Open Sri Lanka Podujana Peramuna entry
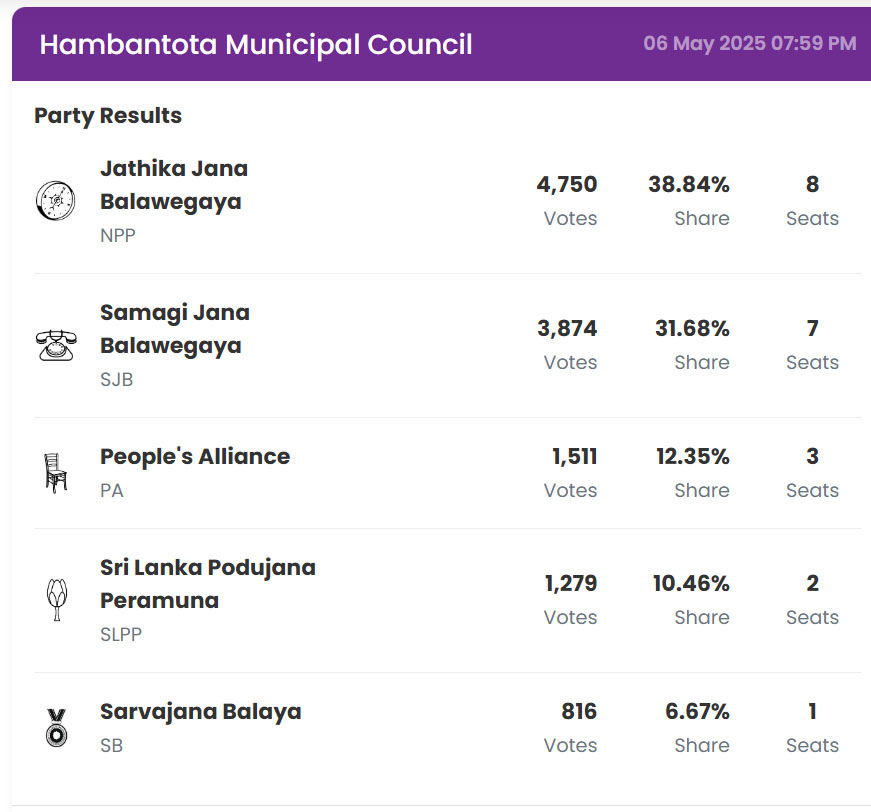The image size is (871, 812). coord(208,584)
